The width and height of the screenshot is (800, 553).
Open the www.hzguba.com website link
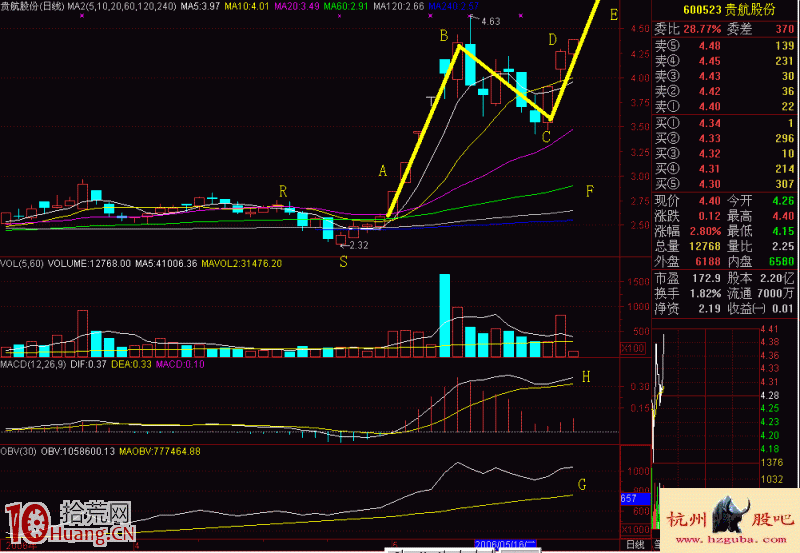(731, 540)
